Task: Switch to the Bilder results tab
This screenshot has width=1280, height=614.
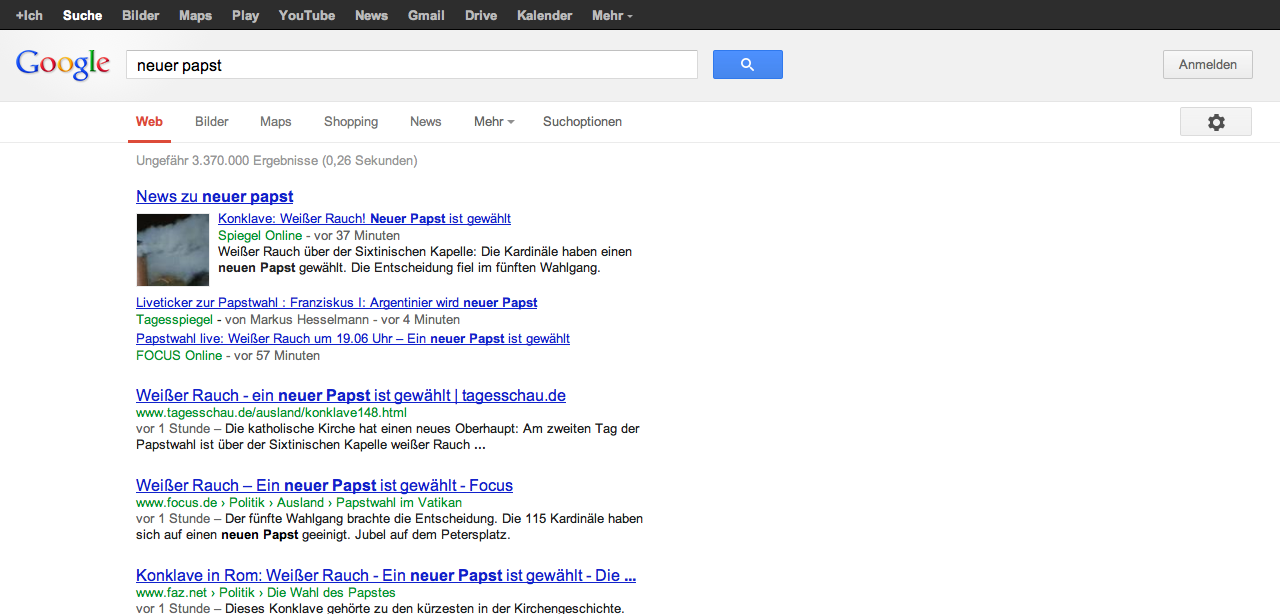Action: point(212,122)
